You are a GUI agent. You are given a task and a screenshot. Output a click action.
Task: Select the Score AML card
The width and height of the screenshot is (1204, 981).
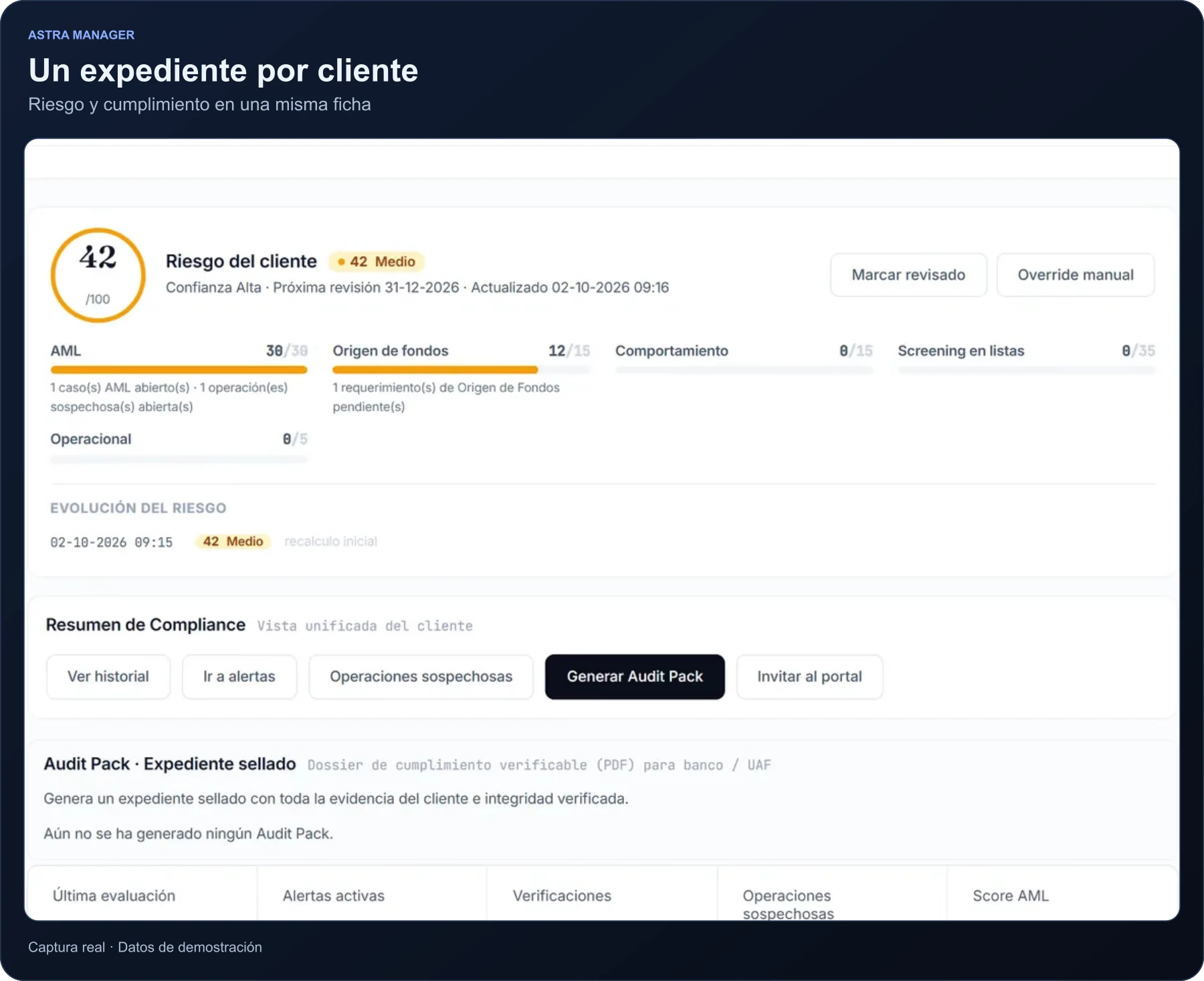(x=1062, y=893)
